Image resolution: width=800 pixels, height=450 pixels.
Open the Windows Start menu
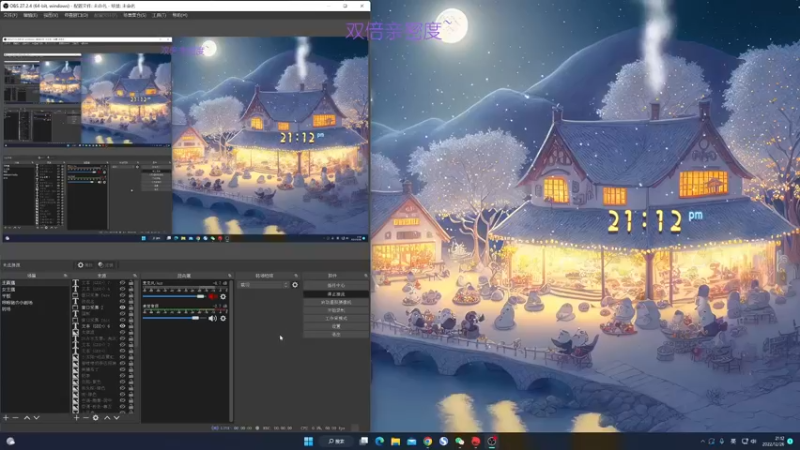[x=308, y=441]
